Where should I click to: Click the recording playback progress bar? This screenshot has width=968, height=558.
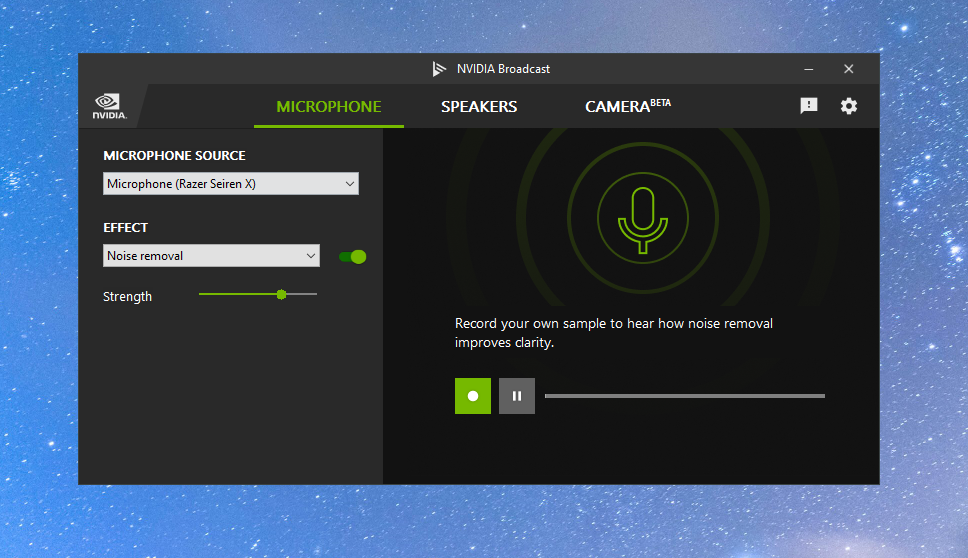(x=685, y=396)
